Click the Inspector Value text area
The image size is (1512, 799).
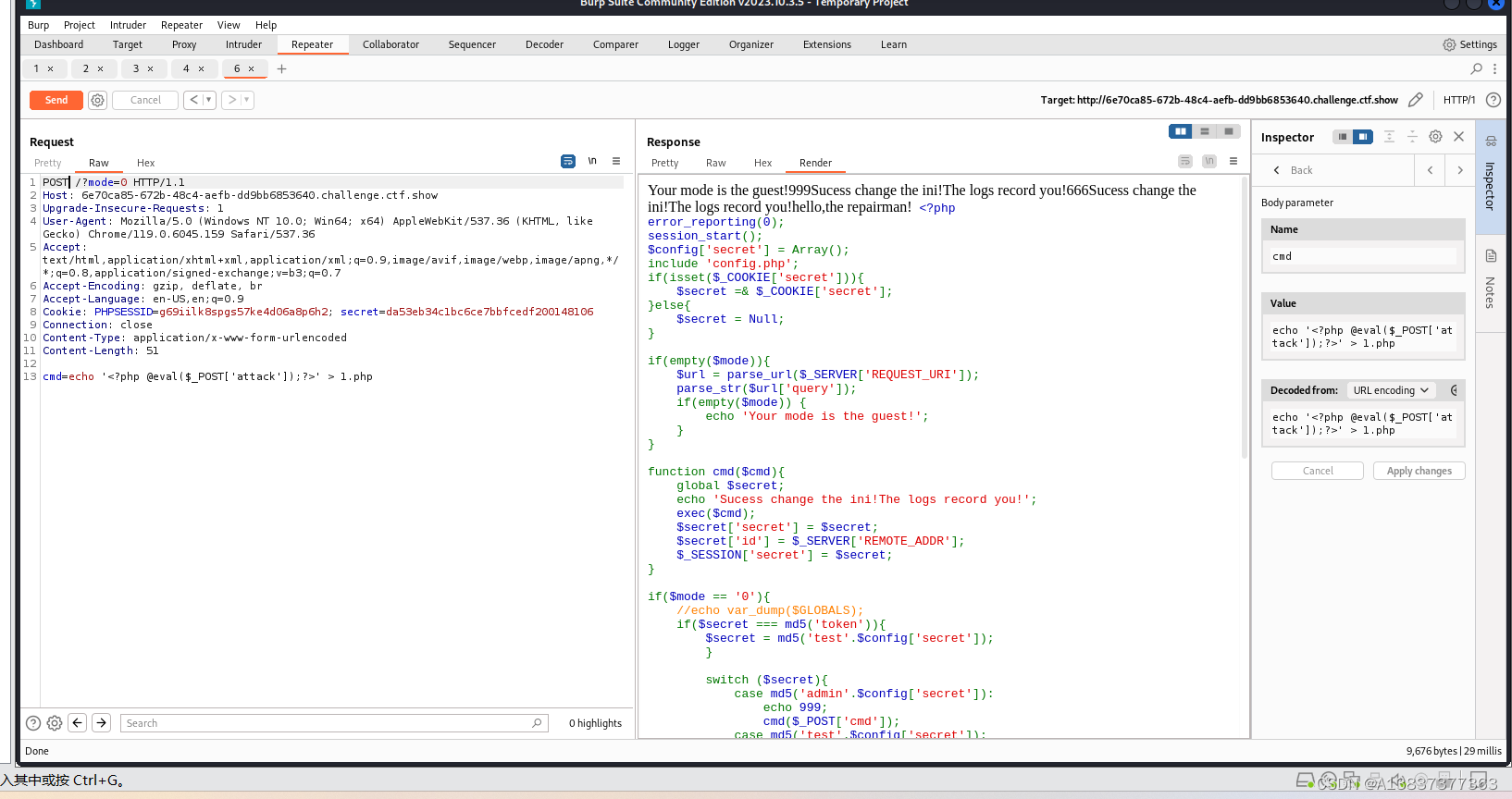coord(1363,337)
